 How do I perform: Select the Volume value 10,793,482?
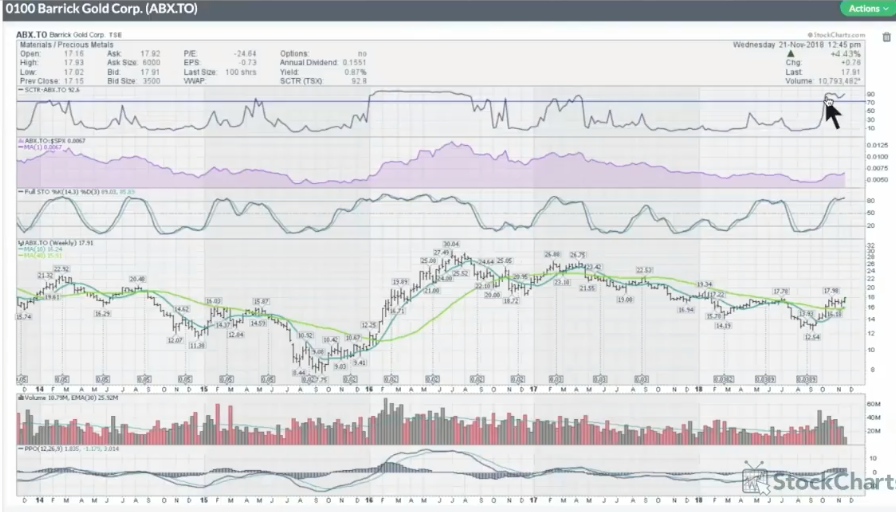pyautogui.click(x=837, y=81)
